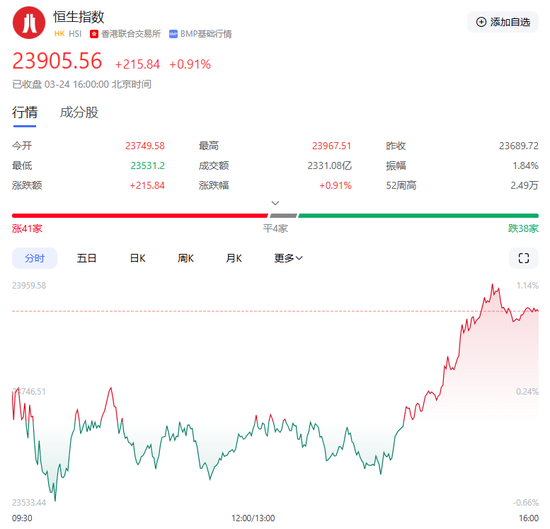Open the 更多 chart period dropdown

point(288,259)
